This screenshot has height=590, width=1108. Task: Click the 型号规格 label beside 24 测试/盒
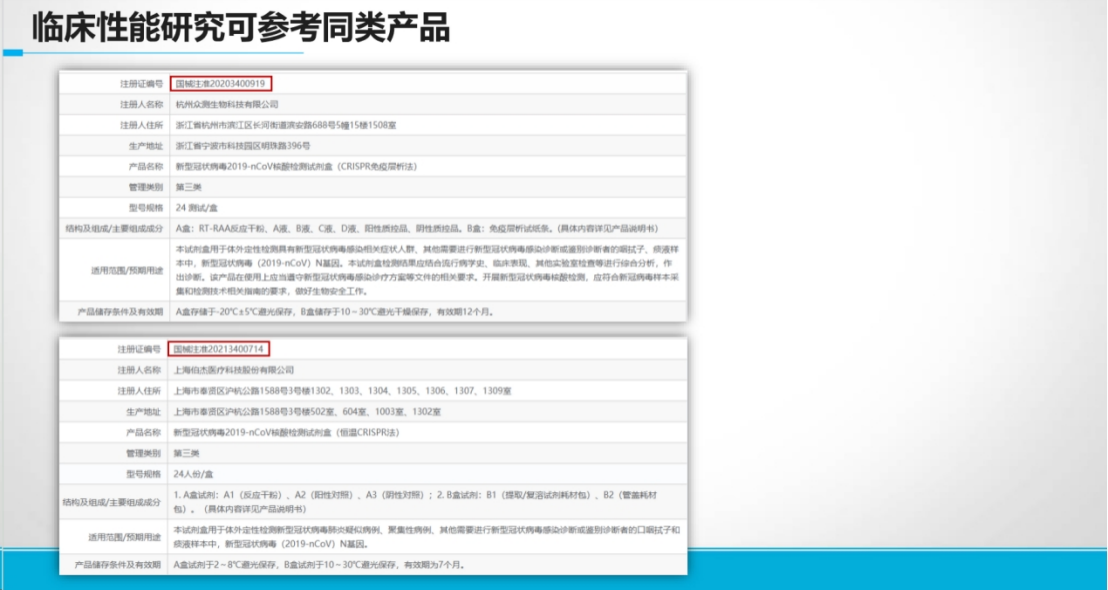click(146, 208)
